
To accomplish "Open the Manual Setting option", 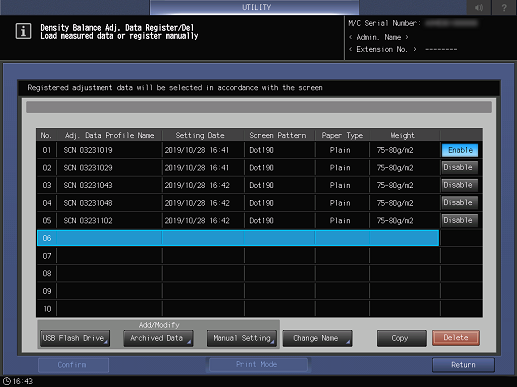I will pyautogui.click(x=242, y=338).
